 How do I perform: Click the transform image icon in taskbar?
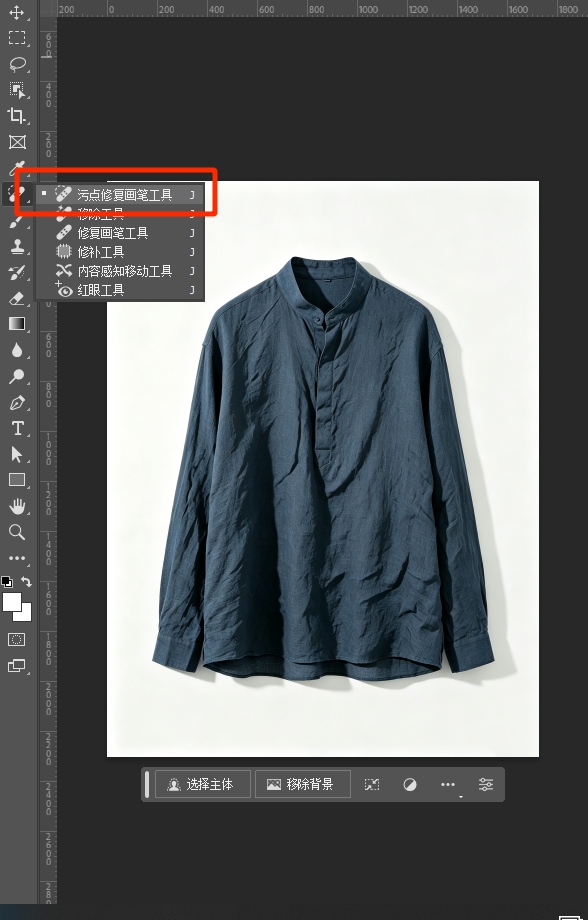tap(372, 784)
